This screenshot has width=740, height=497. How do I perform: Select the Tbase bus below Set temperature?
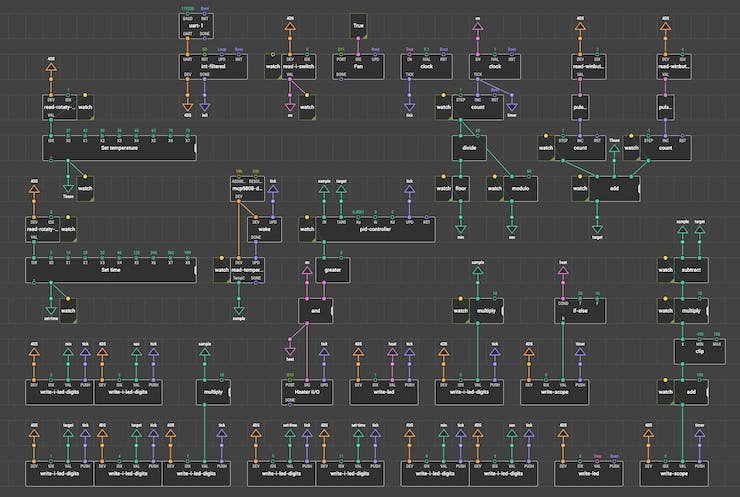click(x=68, y=189)
